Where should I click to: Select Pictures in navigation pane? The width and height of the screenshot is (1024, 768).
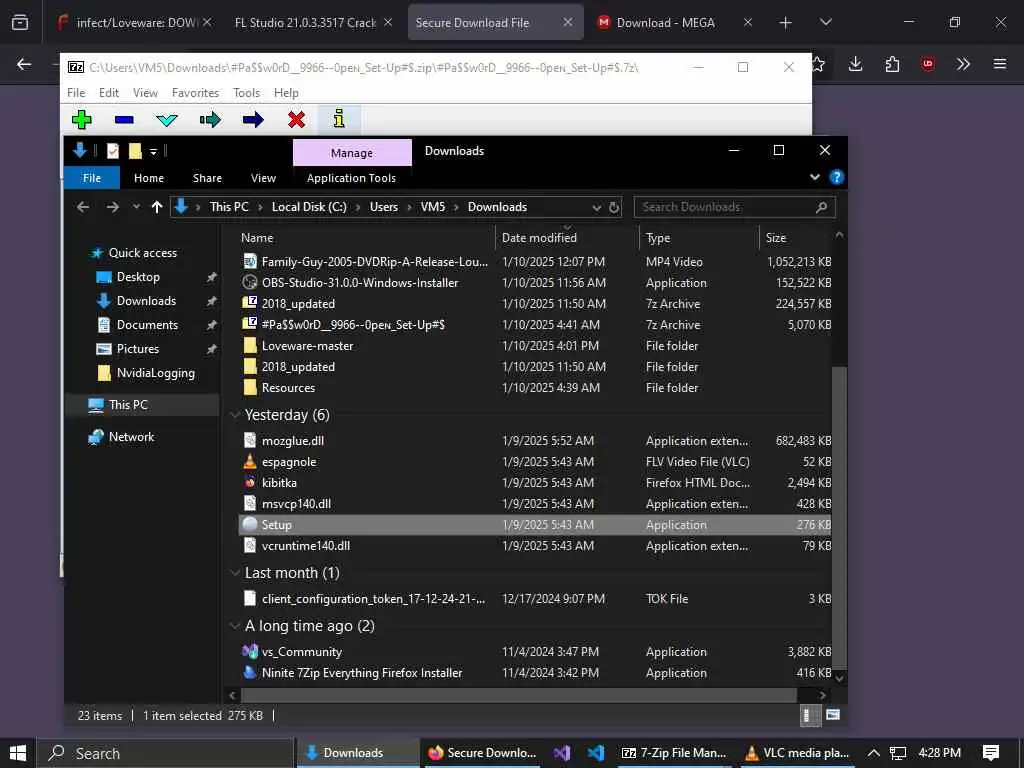[138, 349]
